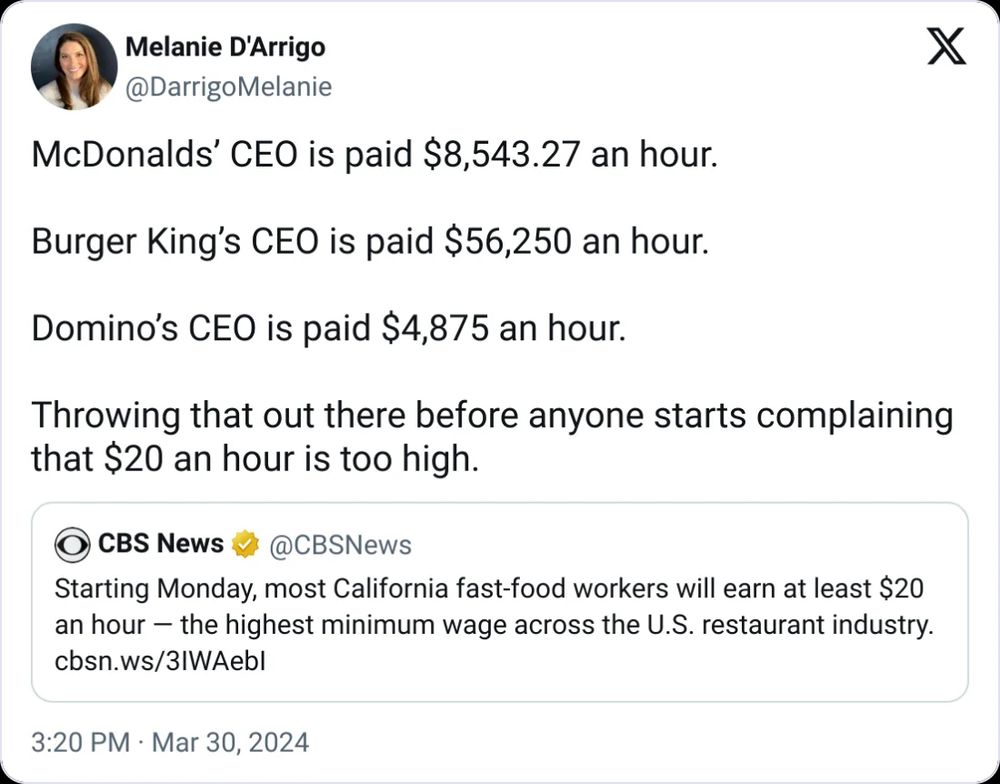
Task: Click the $56,250 figure in tweet
Action: (x=508, y=242)
